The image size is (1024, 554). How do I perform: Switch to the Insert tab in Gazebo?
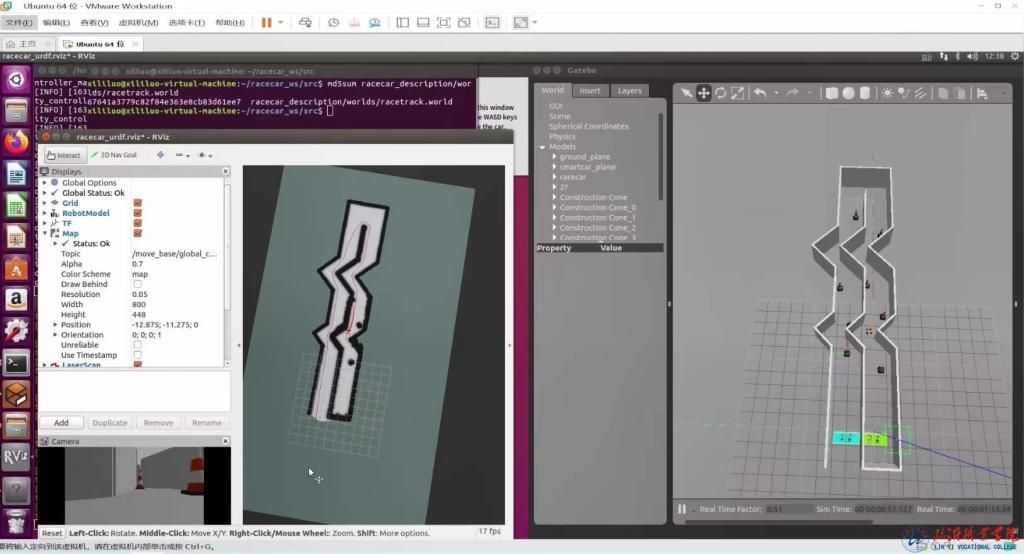click(590, 91)
